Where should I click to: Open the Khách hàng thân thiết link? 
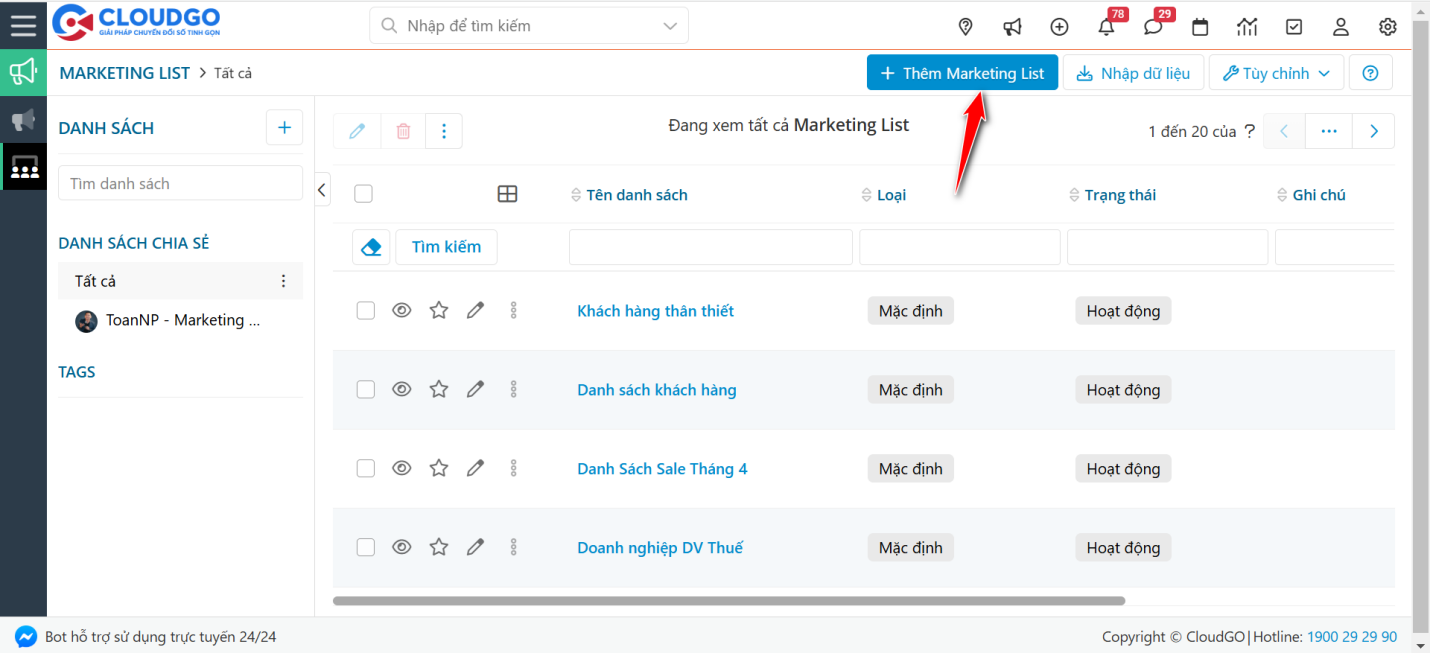click(x=655, y=311)
